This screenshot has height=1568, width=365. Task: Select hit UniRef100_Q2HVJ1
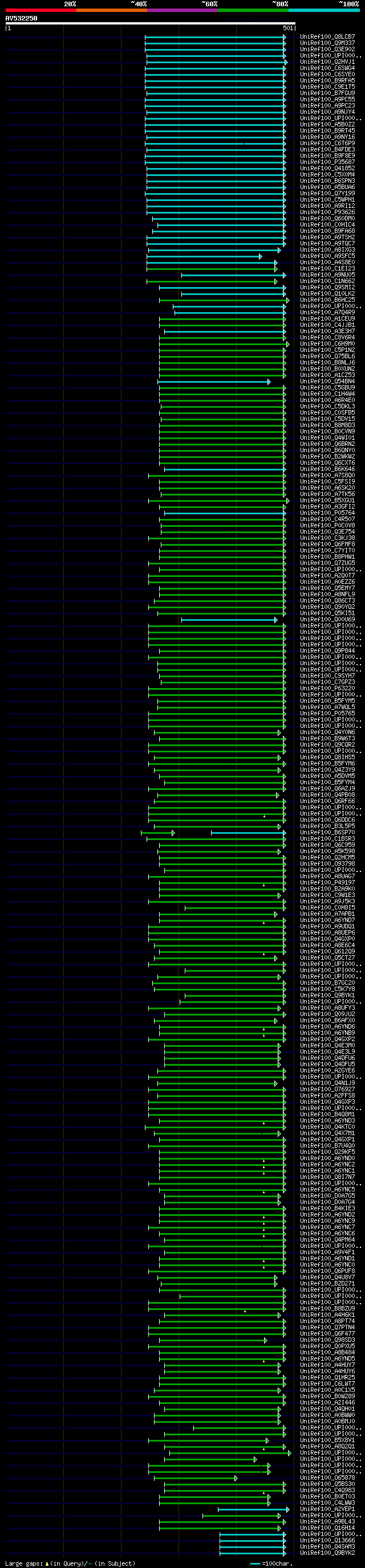pos(327,62)
